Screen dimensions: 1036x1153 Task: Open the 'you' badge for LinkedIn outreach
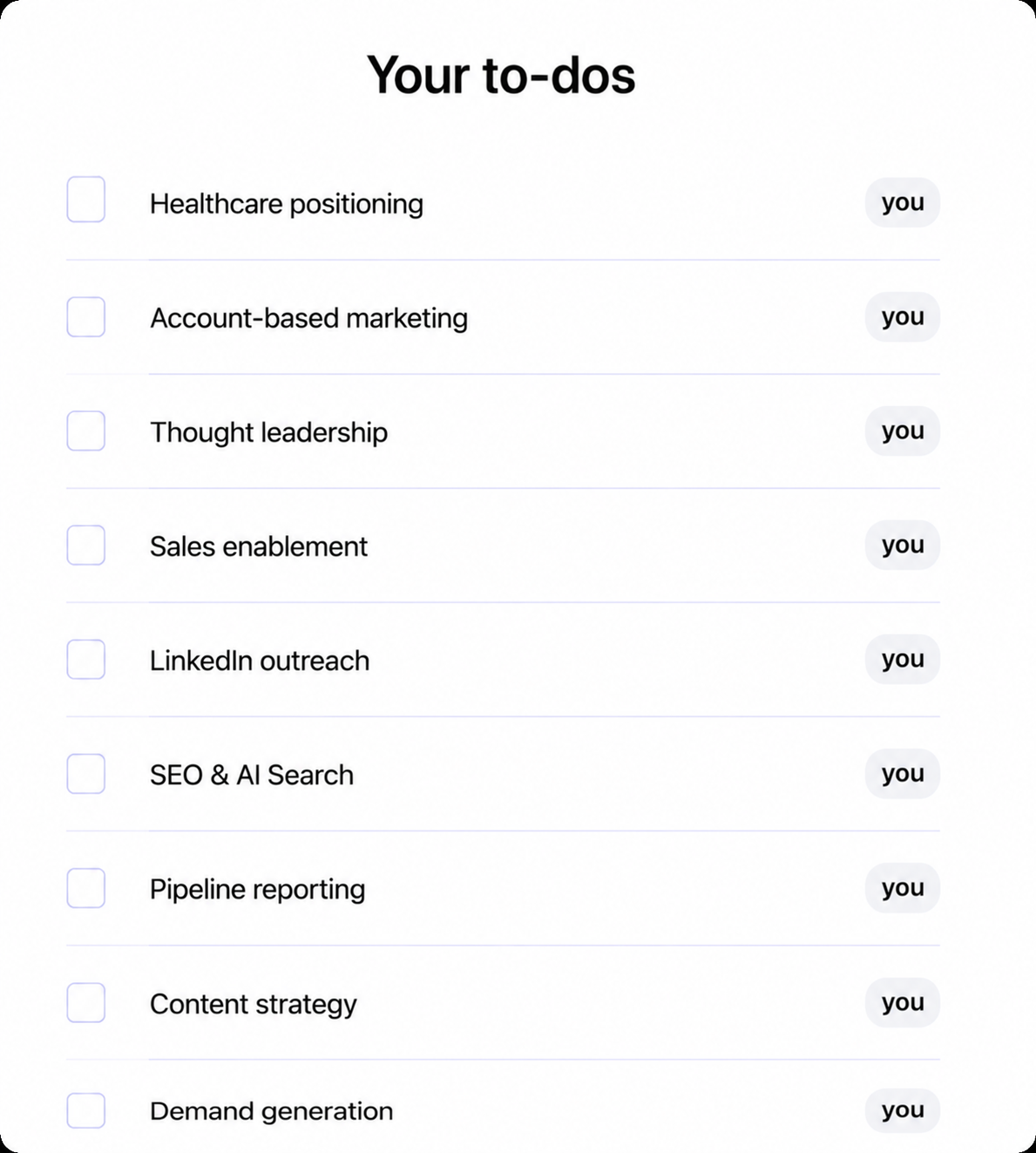pos(903,659)
